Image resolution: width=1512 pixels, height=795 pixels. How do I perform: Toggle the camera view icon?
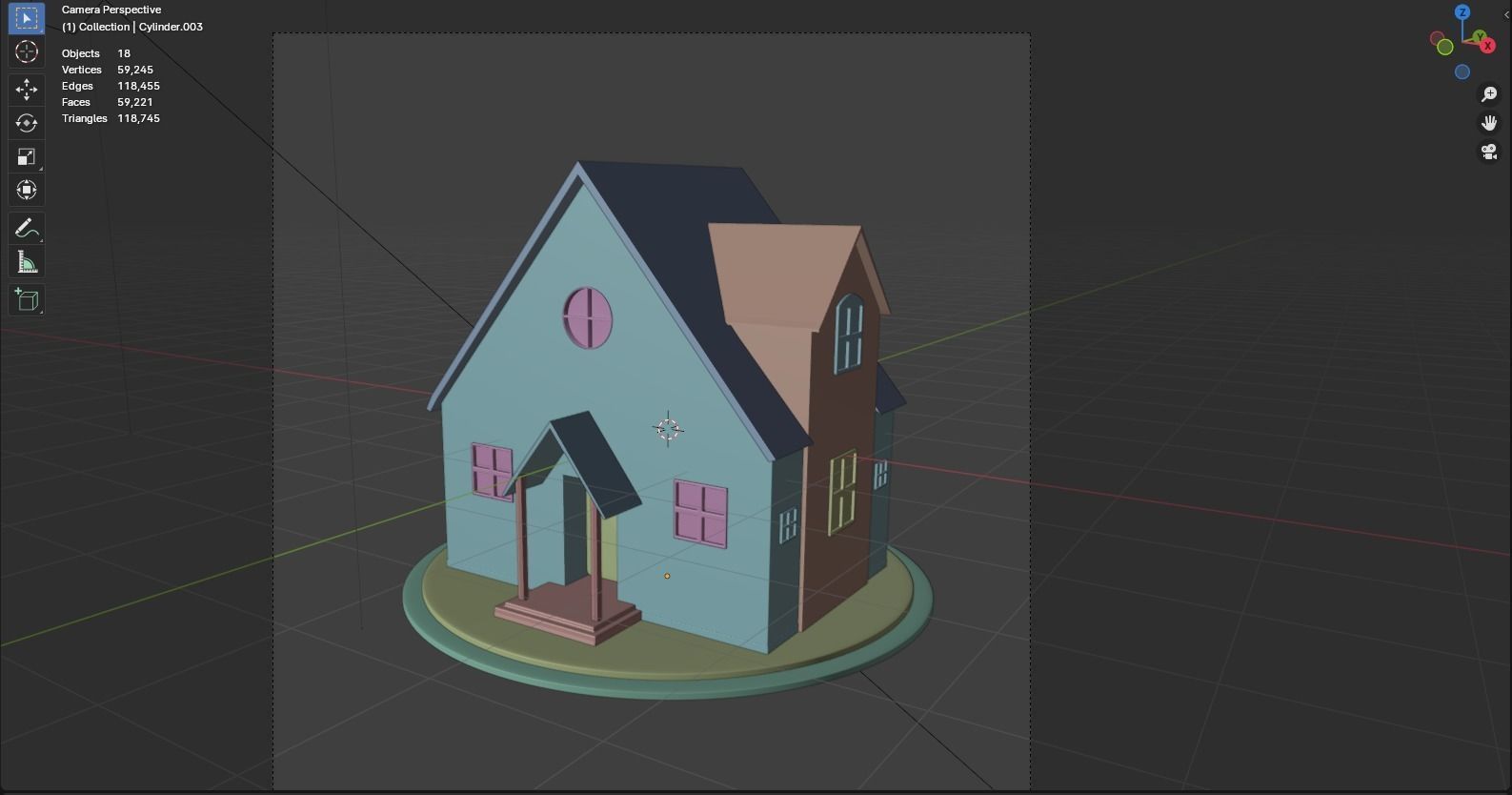point(1489,152)
